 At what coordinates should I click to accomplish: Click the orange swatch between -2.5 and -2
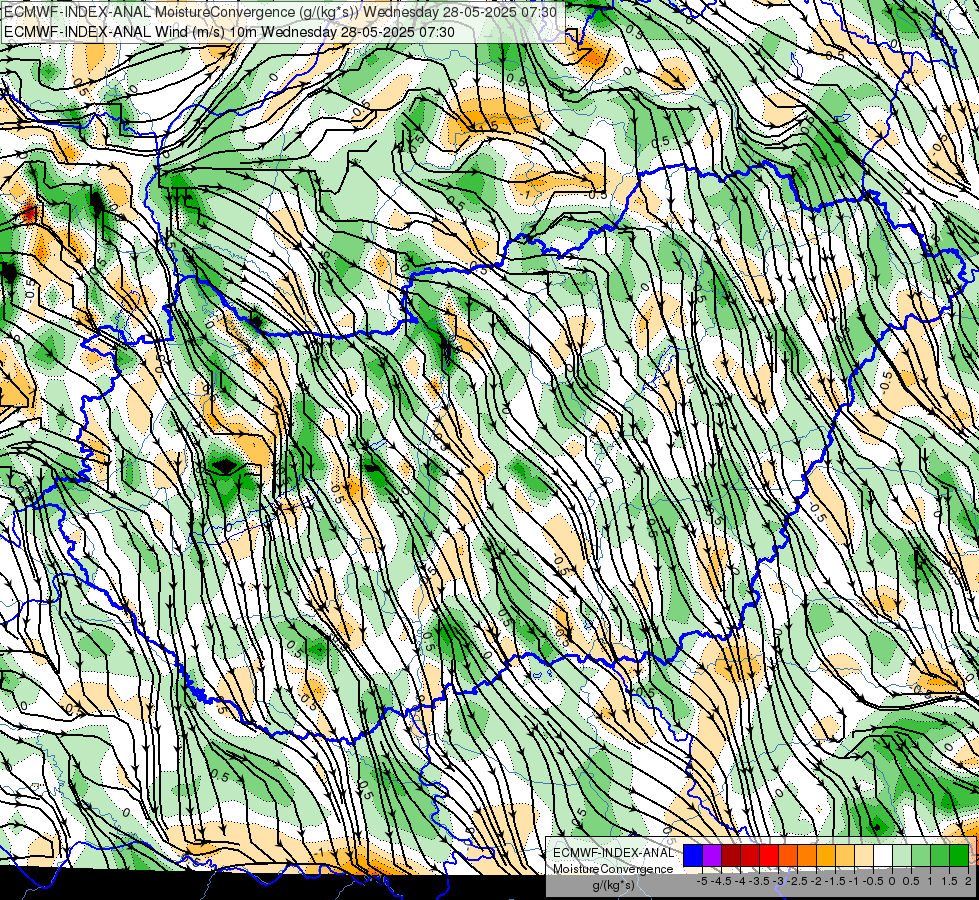point(807,855)
